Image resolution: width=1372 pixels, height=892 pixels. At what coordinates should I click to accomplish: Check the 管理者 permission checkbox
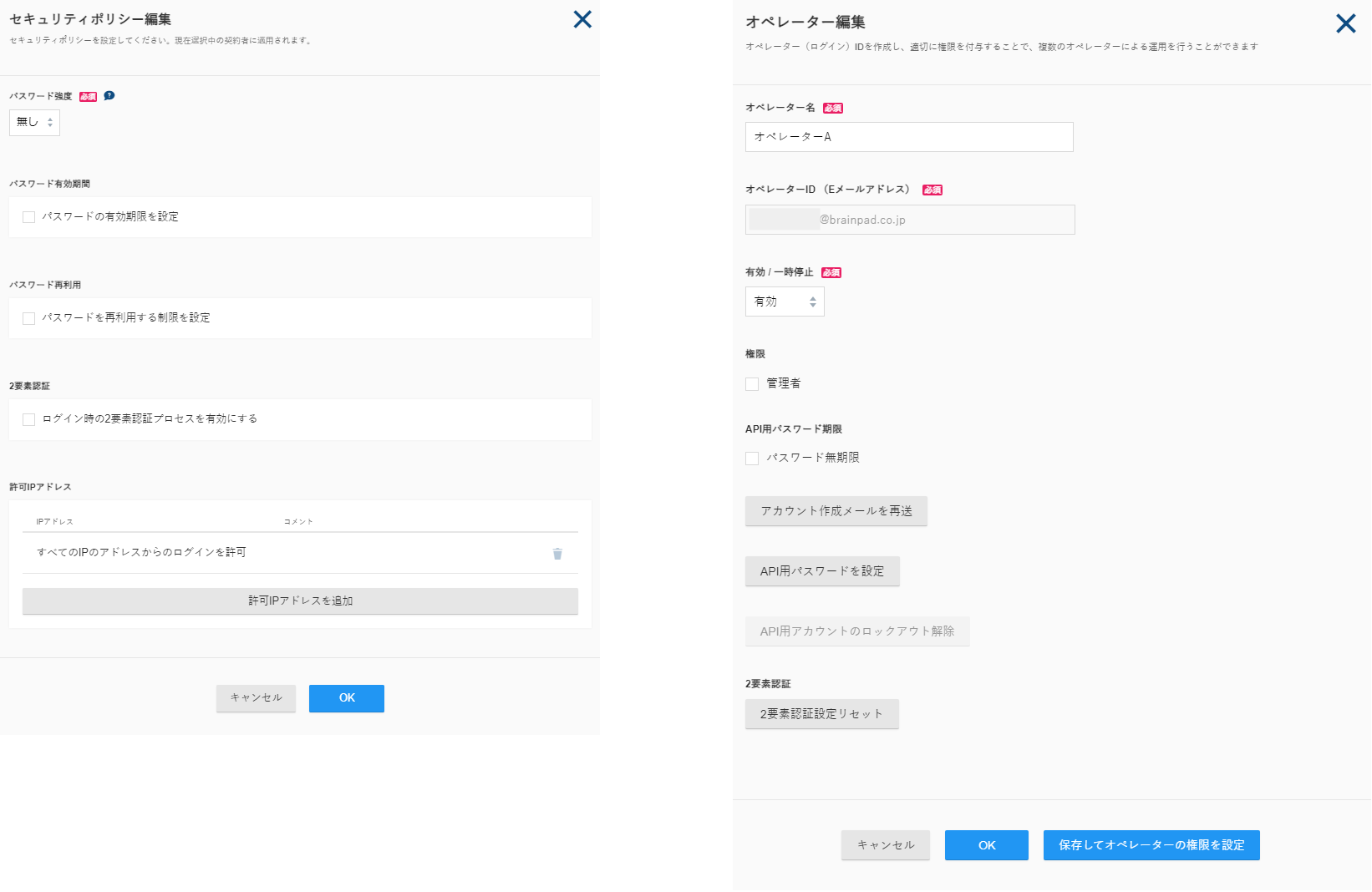[752, 384]
